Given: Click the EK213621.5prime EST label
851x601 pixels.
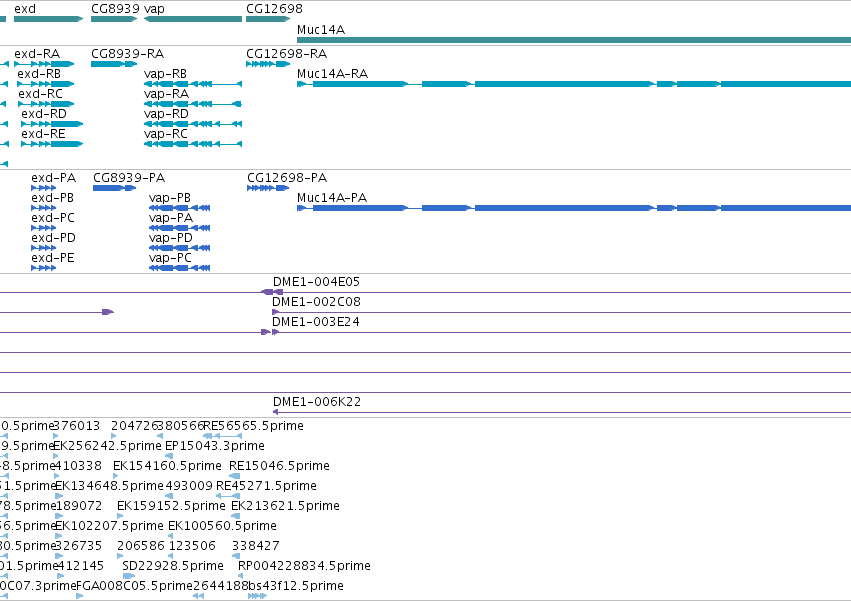Looking at the screenshot, I should tap(285, 506).
